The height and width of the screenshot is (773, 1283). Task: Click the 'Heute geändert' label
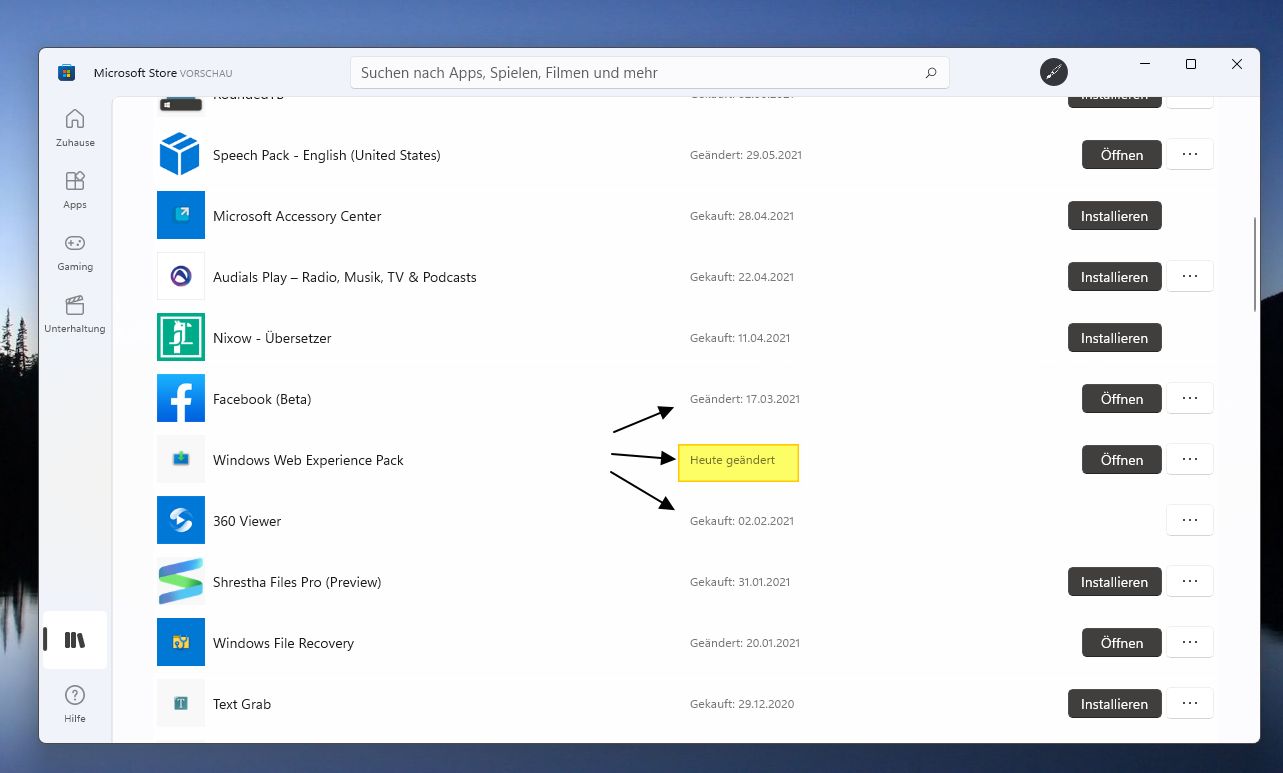pos(732,460)
